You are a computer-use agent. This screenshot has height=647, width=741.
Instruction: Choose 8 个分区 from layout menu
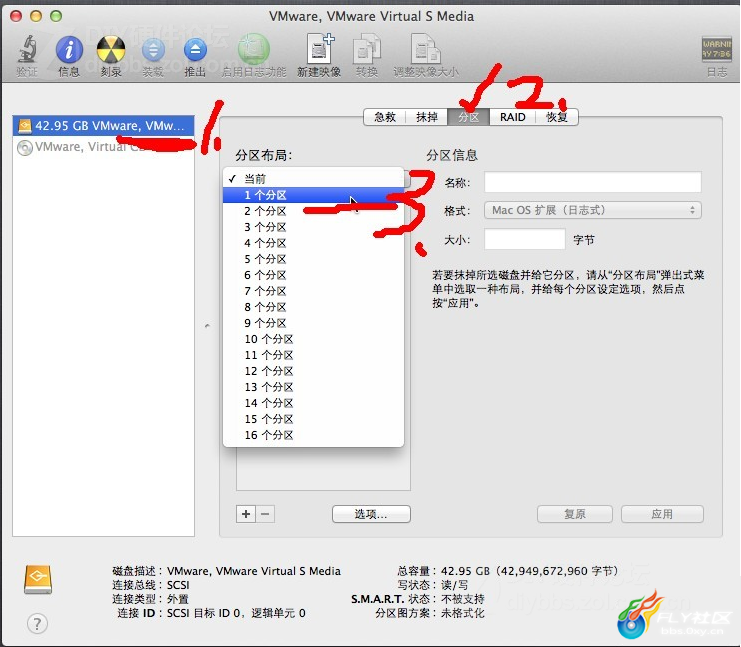(313, 307)
